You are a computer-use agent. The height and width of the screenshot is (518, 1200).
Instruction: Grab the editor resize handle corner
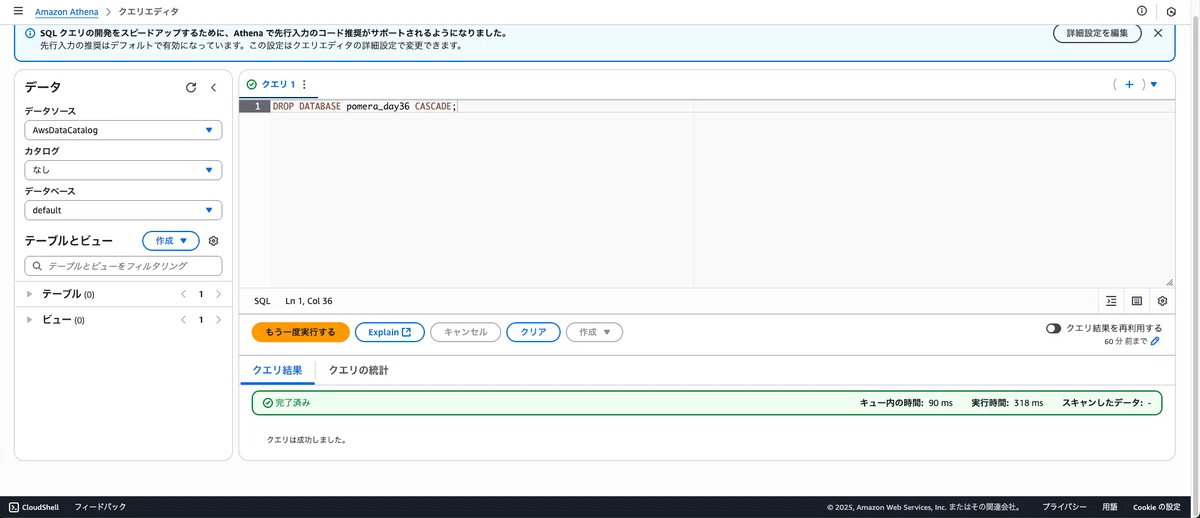1168,283
